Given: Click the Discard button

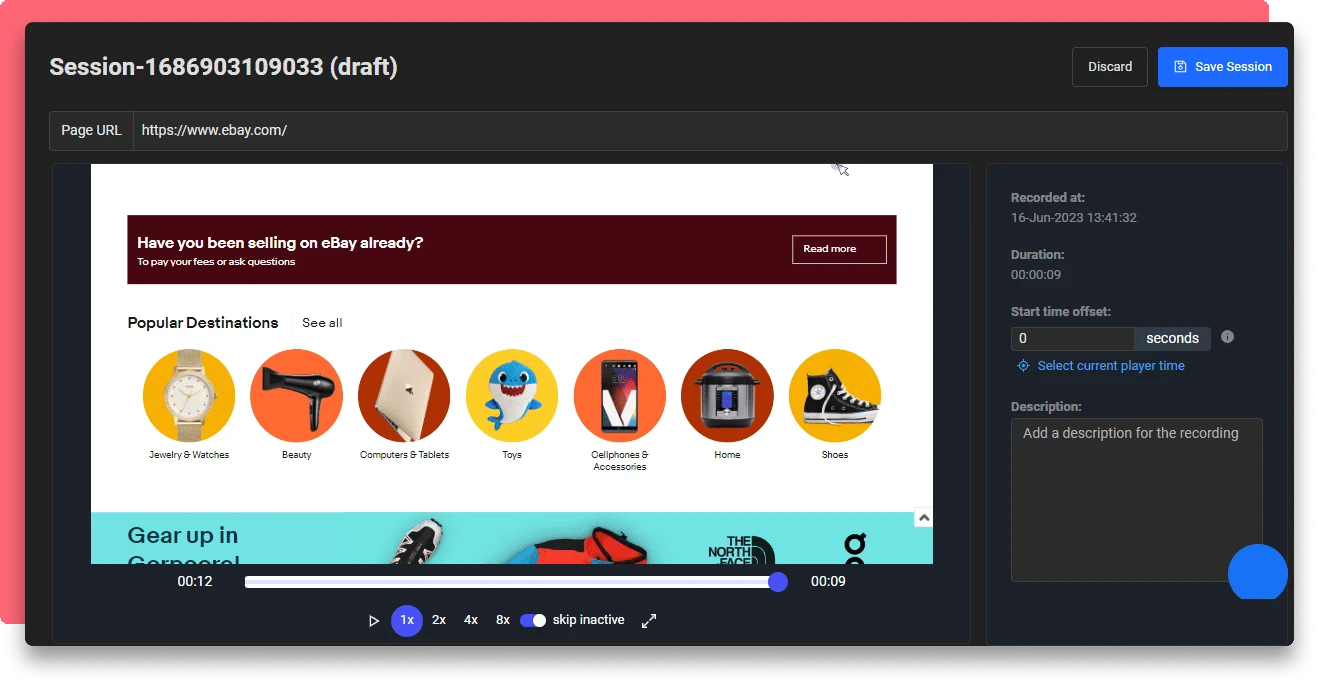Looking at the screenshot, I should click(x=1110, y=67).
